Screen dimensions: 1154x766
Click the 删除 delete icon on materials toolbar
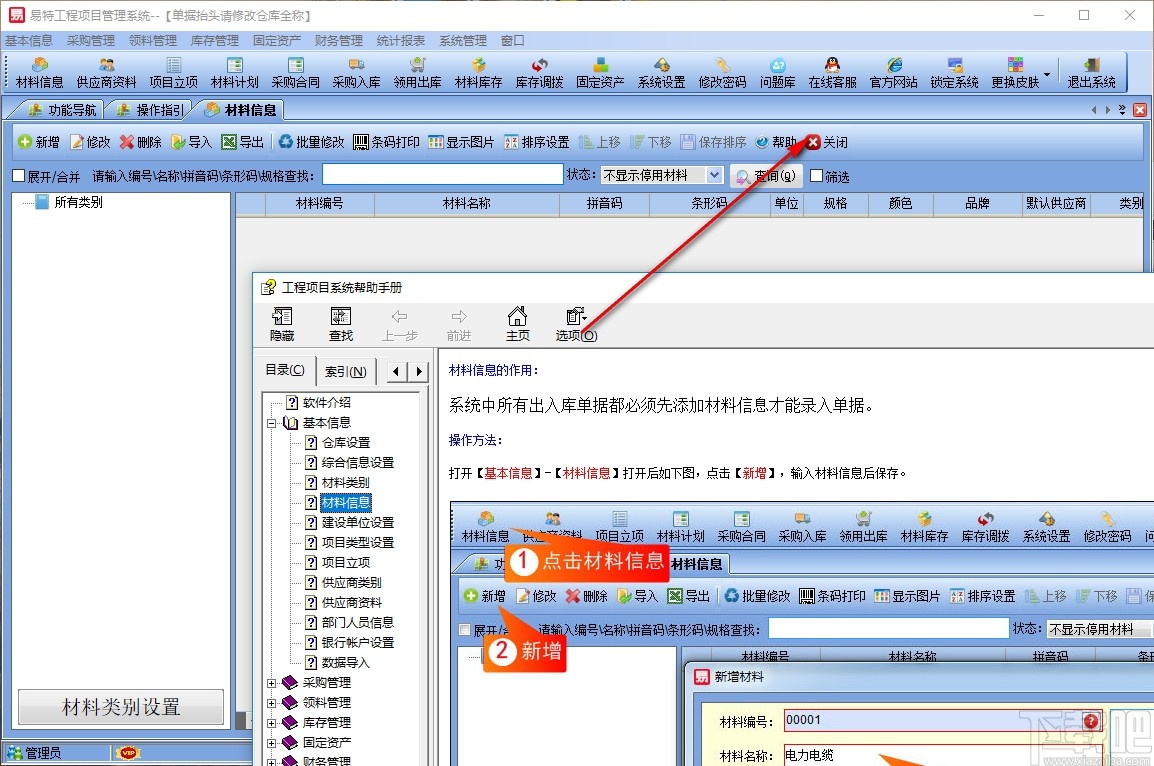tap(140, 141)
